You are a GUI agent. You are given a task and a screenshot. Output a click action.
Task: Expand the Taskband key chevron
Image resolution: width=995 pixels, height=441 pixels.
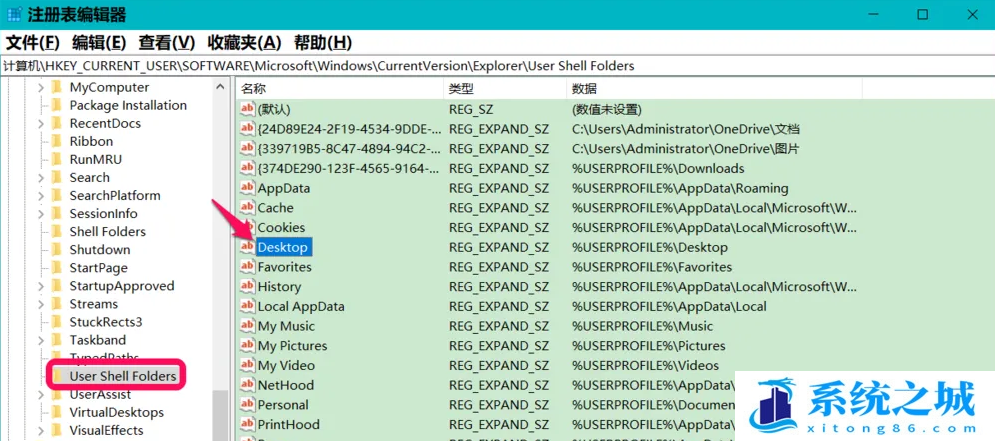pyautogui.click(x=41, y=340)
